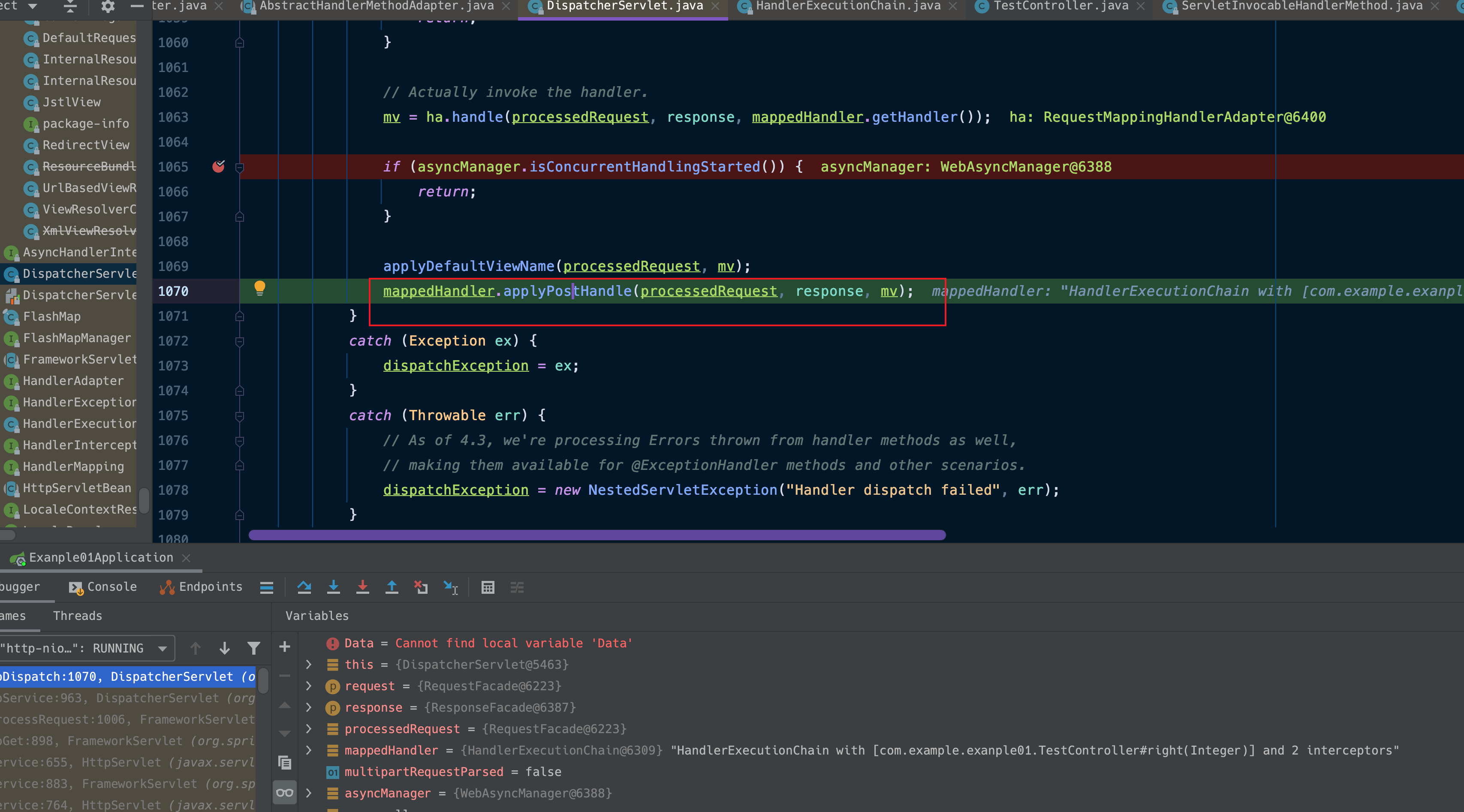Select doDispatch:1070 stack frame

click(129, 677)
